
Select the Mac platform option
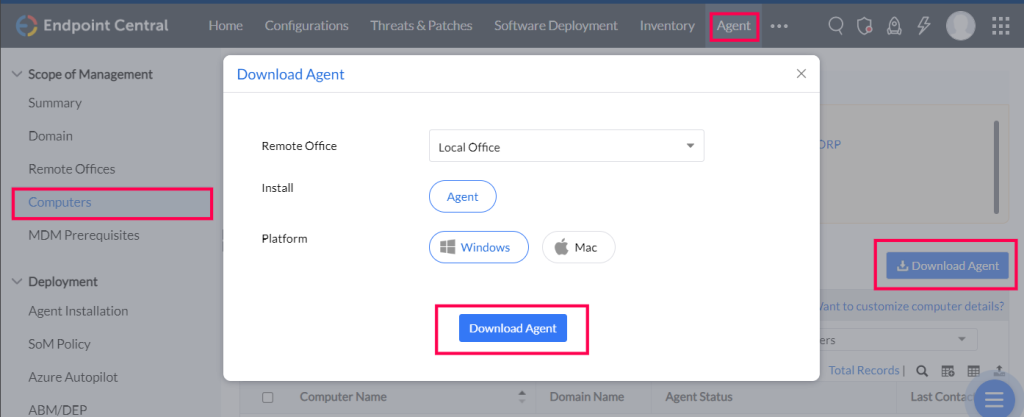pyautogui.click(x=579, y=247)
